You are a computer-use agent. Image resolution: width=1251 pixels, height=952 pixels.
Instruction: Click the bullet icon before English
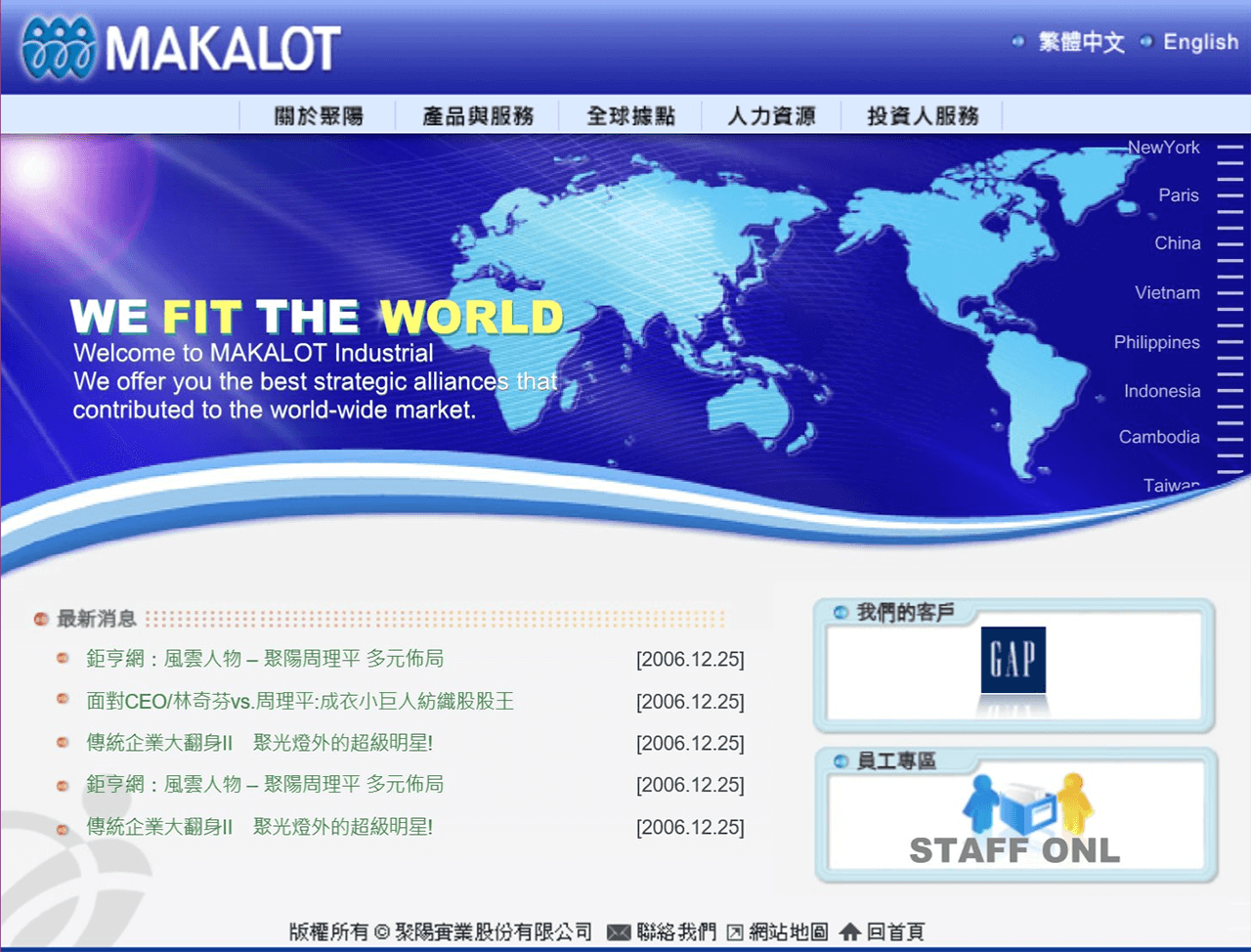(1146, 42)
